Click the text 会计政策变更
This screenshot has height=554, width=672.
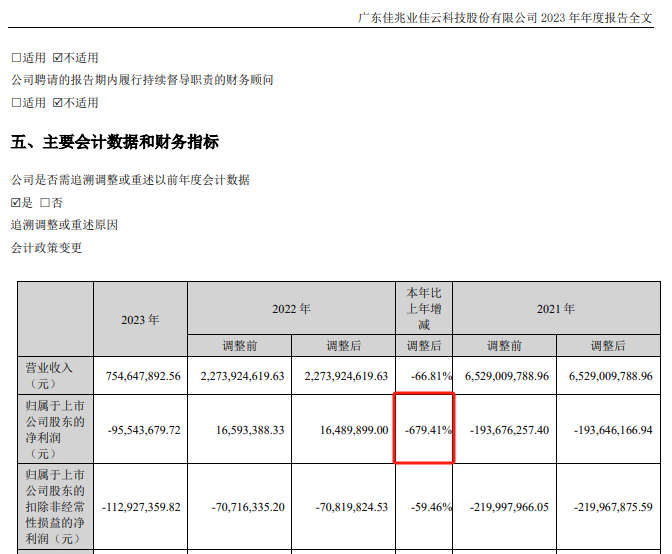[x=46, y=248]
